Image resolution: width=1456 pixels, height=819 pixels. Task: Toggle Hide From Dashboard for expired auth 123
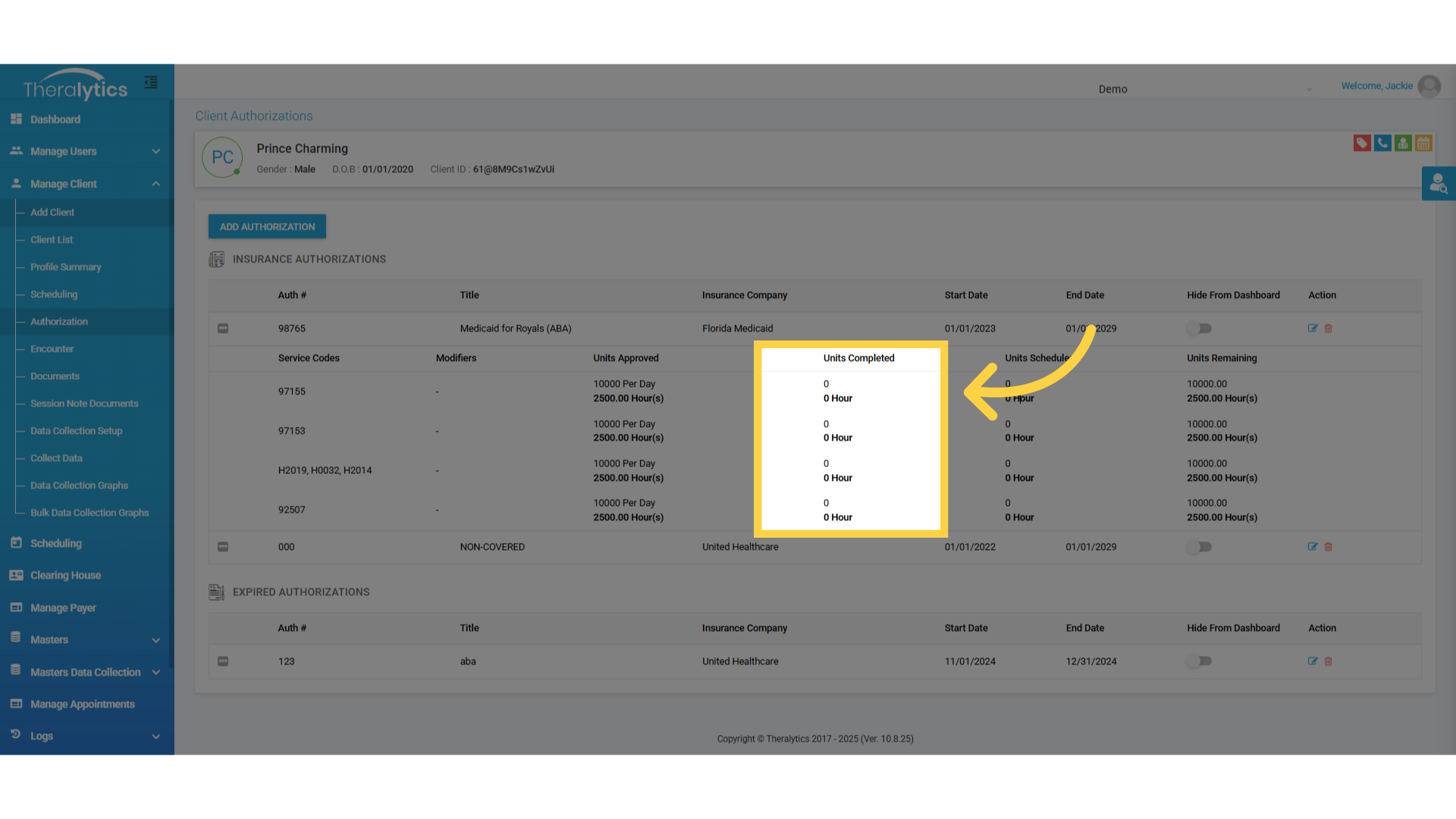pyautogui.click(x=1200, y=661)
